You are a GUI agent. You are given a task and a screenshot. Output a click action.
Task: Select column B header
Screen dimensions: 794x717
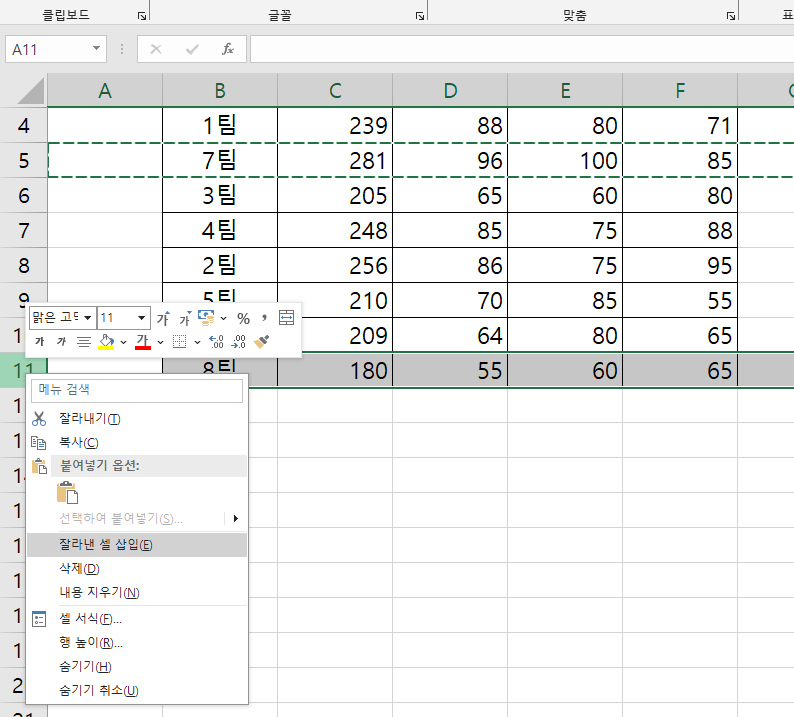(x=220, y=91)
